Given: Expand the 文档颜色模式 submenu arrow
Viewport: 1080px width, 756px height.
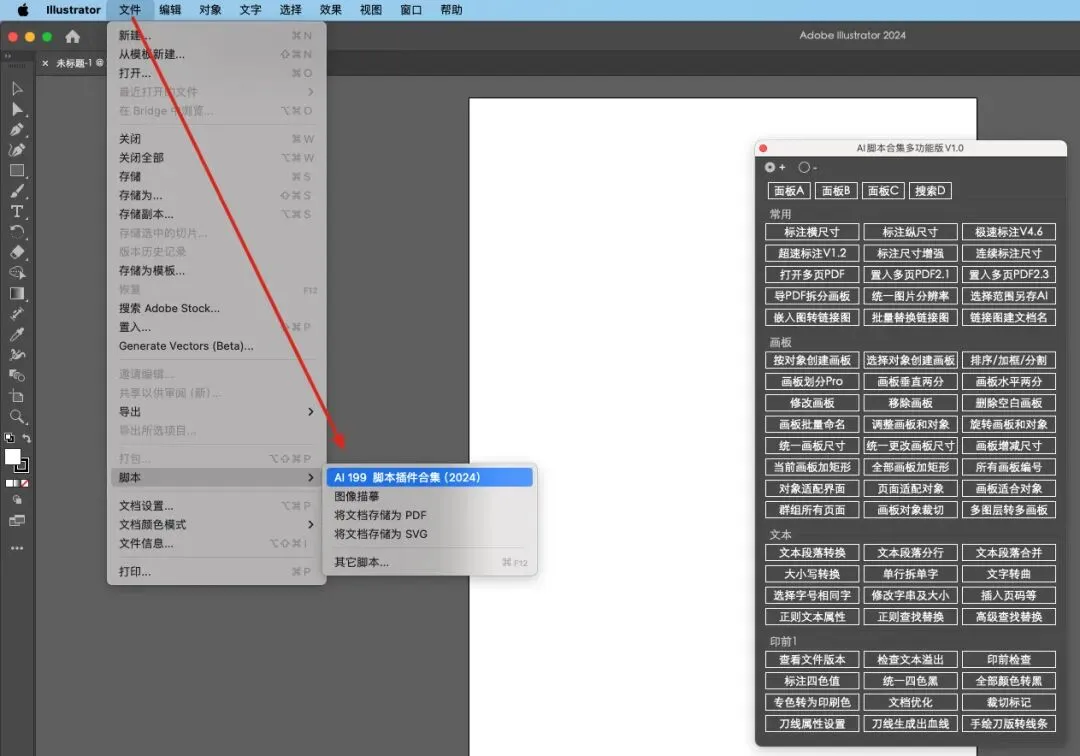Looking at the screenshot, I should click(311, 525).
